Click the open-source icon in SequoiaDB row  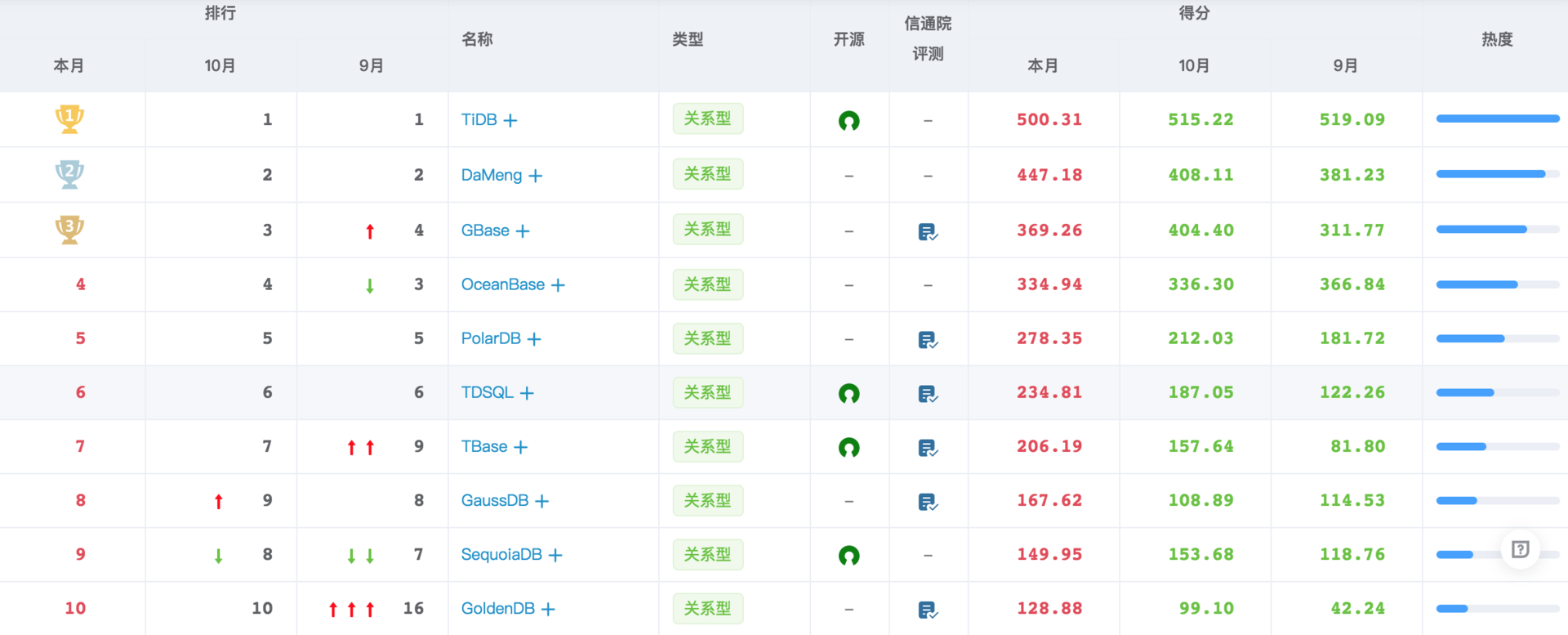pos(849,556)
